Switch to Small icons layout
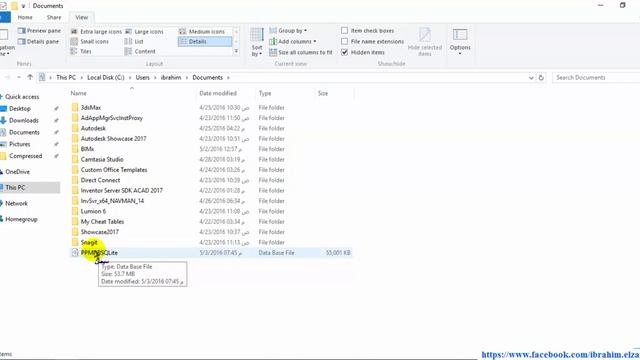The height and width of the screenshot is (360, 640). click(x=89, y=42)
